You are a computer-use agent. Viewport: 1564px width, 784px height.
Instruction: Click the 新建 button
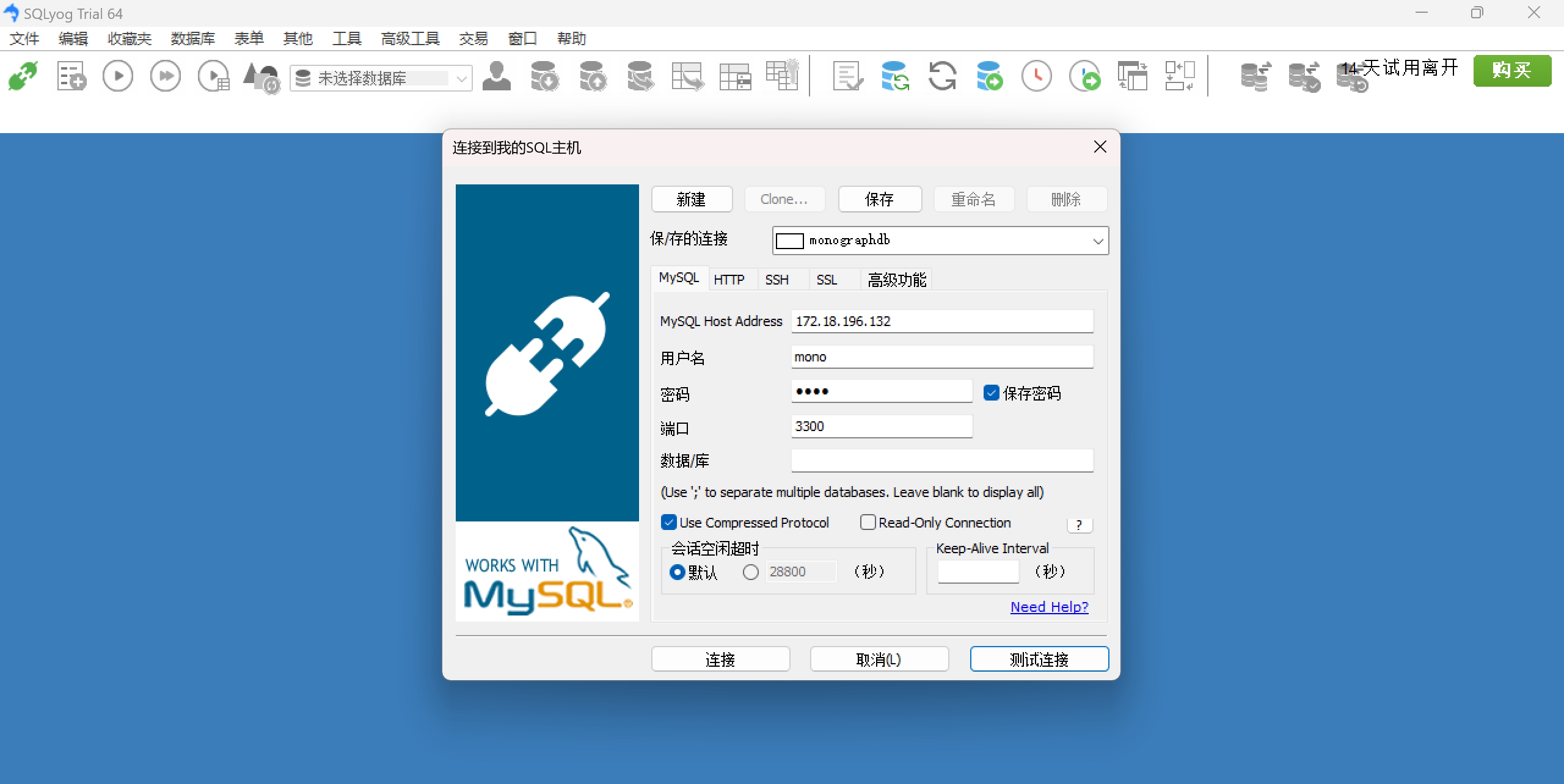692,199
